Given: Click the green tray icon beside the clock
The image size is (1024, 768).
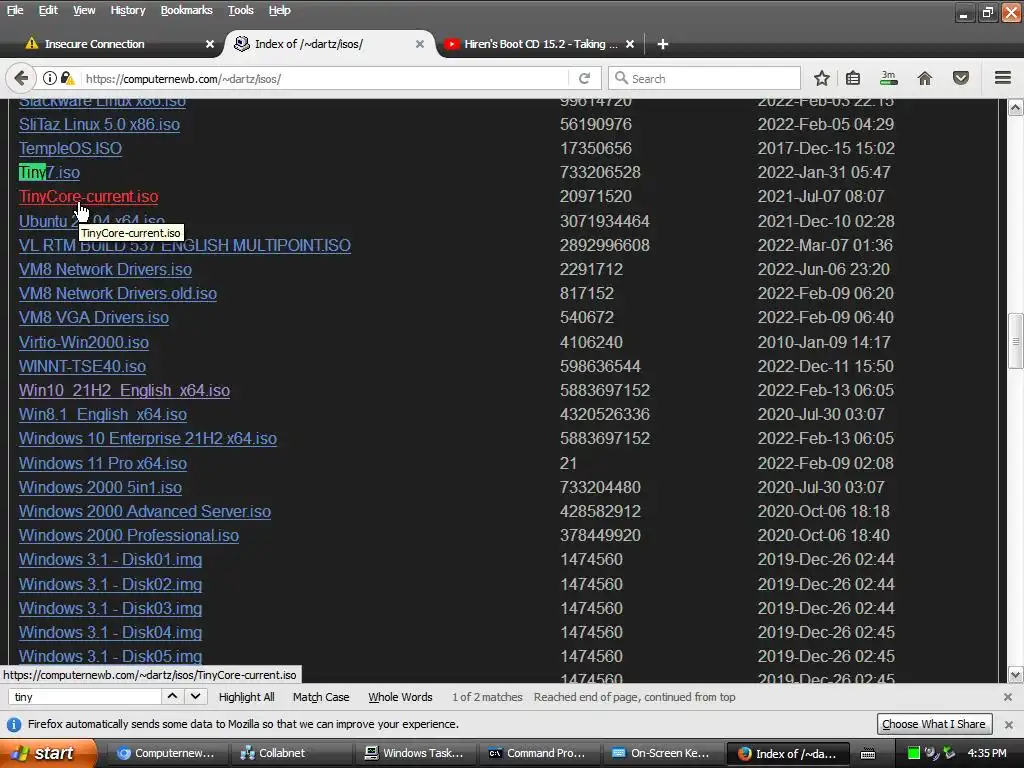Looking at the screenshot, I should point(914,753).
